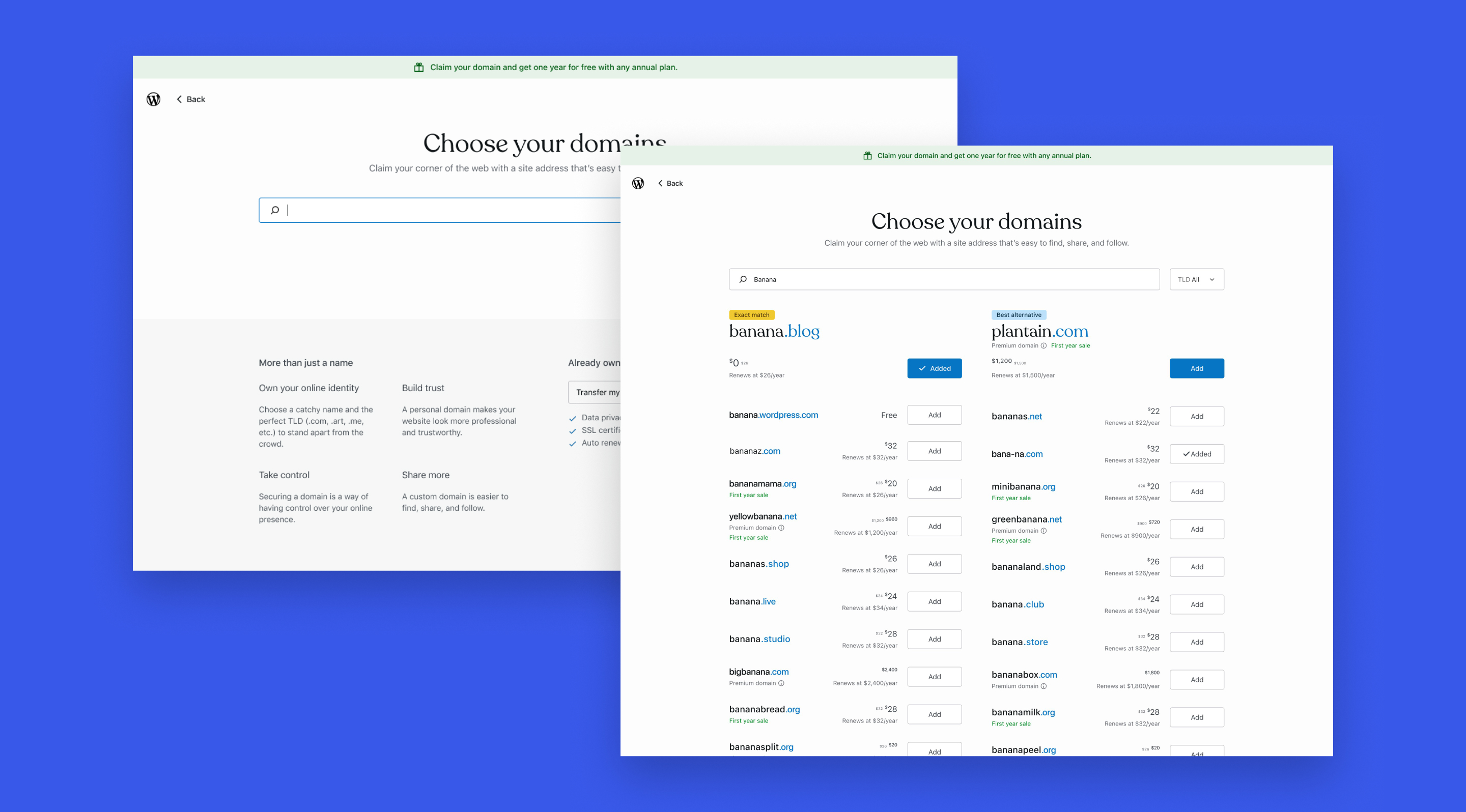Add bananabox.com domain
Screen dimensions: 1466x812
click(x=1196, y=680)
